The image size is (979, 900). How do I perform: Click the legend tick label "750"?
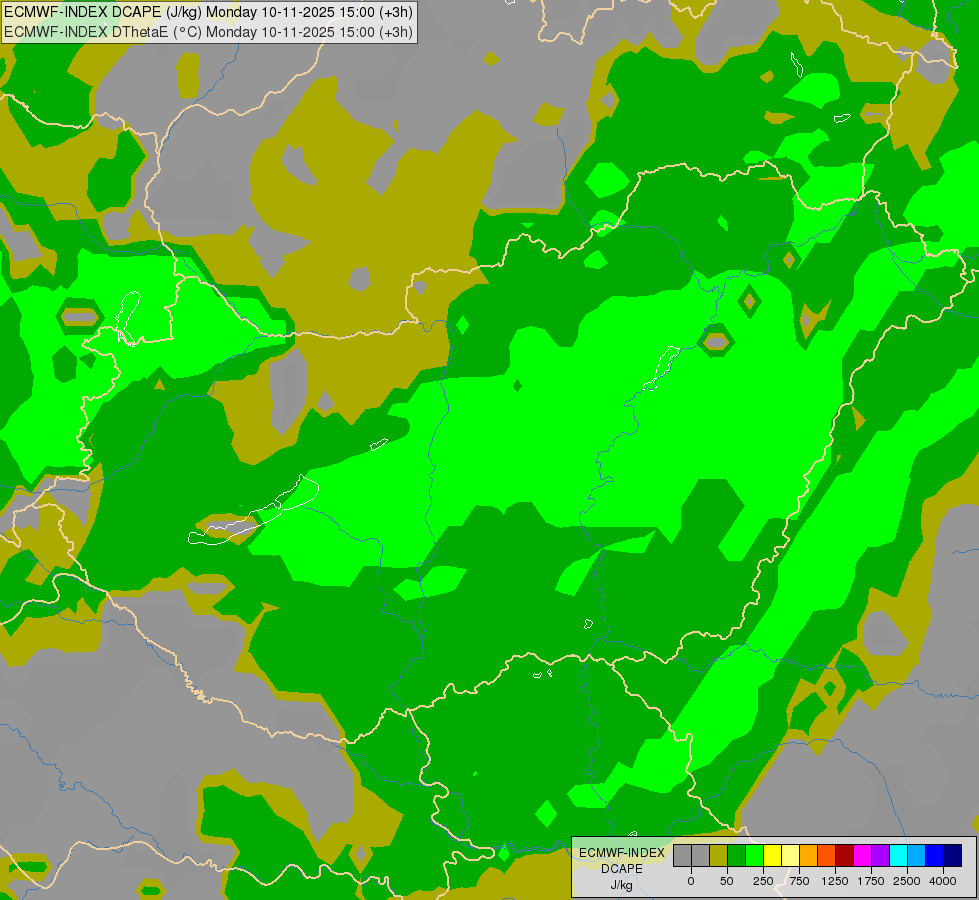coord(799,881)
